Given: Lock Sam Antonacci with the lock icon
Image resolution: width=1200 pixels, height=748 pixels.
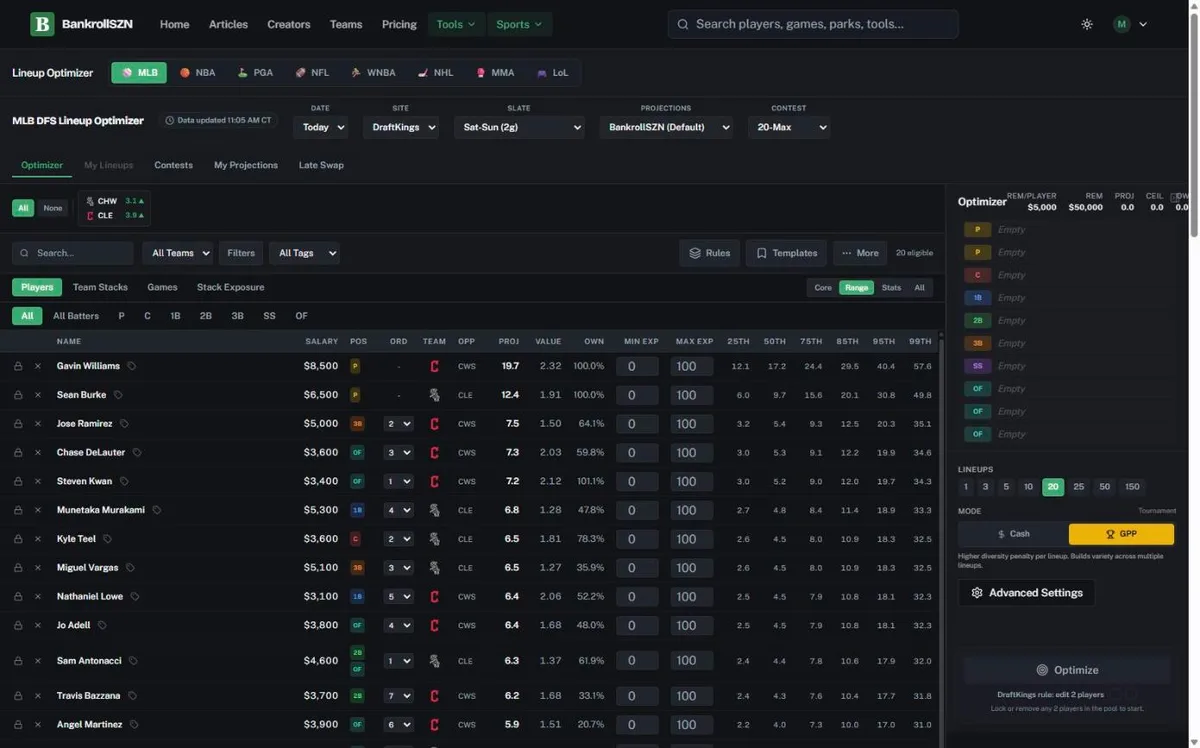Looking at the screenshot, I should (x=18, y=661).
